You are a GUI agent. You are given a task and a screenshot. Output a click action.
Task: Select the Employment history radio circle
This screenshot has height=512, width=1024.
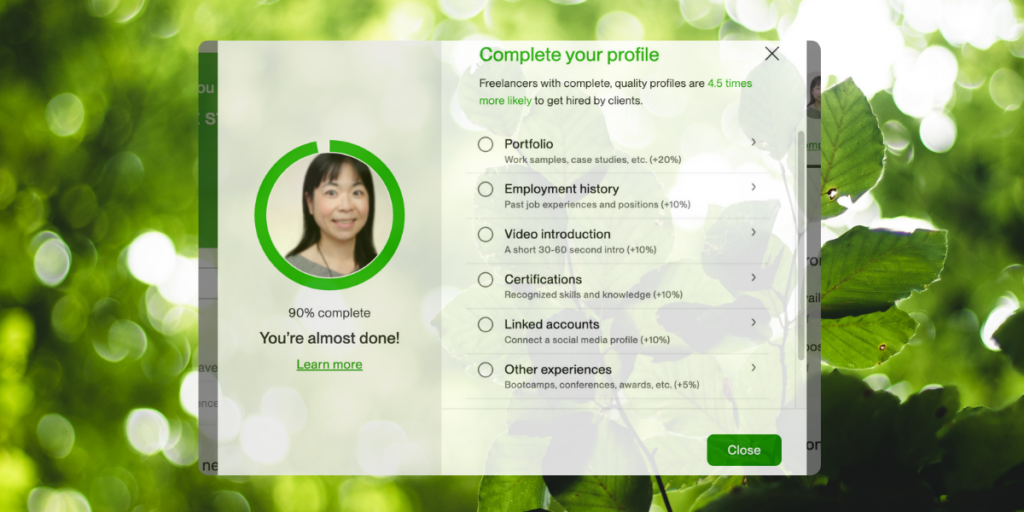(x=485, y=189)
